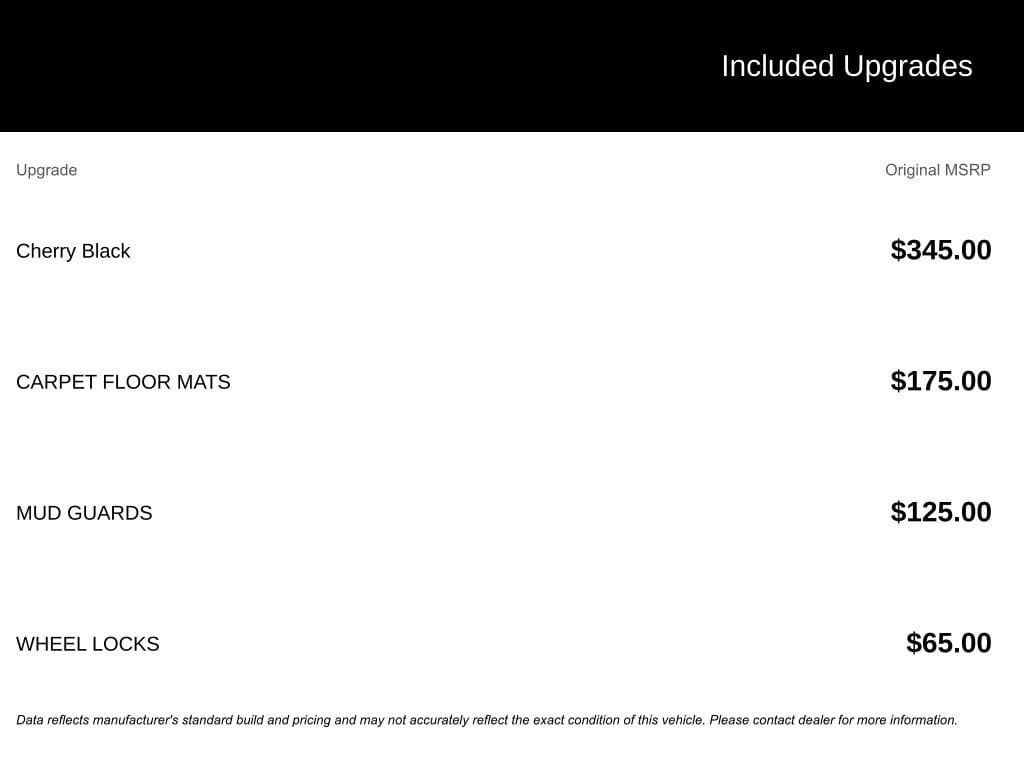Image resolution: width=1024 pixels, height=768 pixels.
Task: Click the Included Upgrades heading
Action: (846, 67)
